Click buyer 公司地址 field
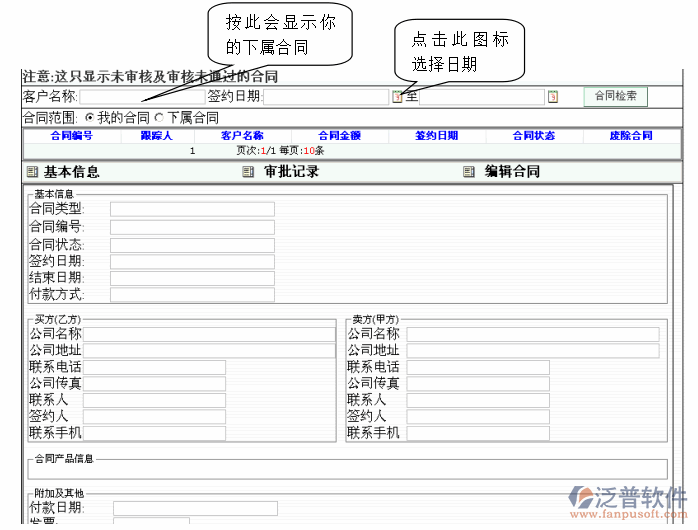The height and width of the screenshot is (530, 698). [209, 351]
